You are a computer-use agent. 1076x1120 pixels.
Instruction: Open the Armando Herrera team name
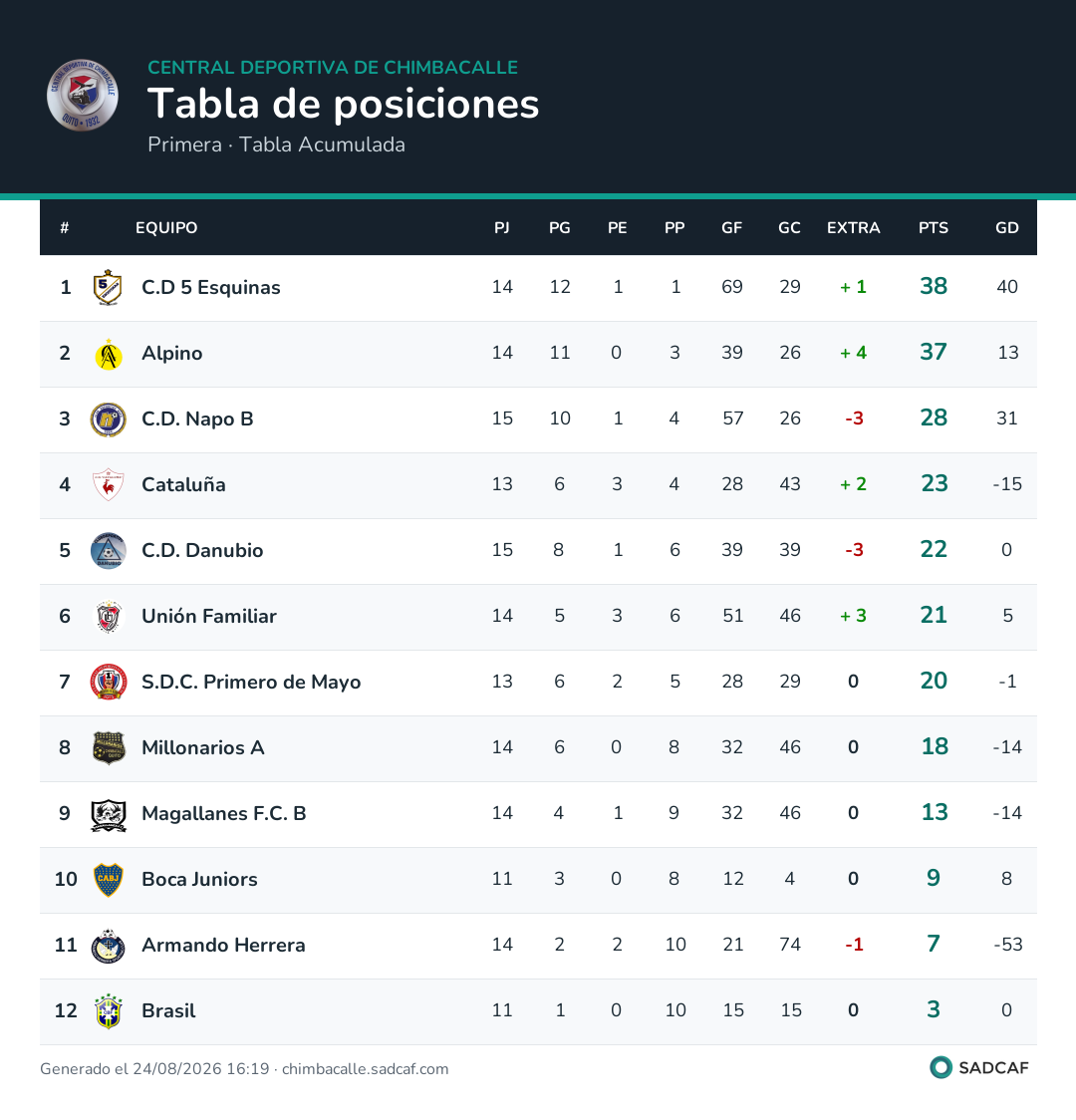(x=223, y=945)
